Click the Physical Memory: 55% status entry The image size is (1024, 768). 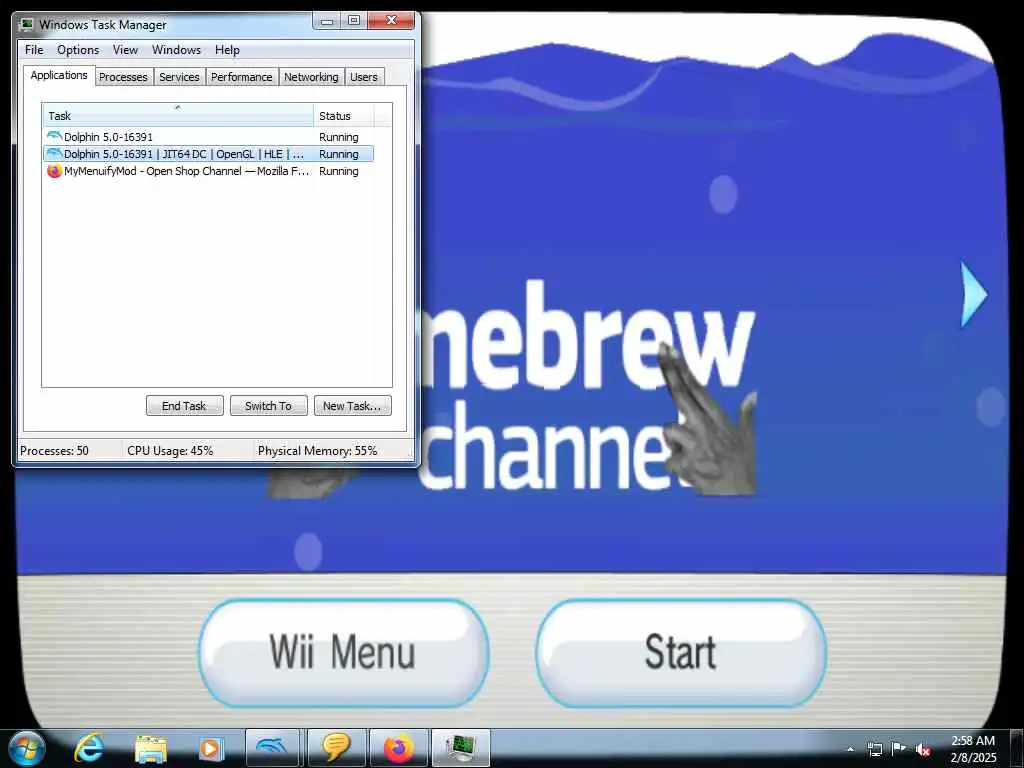pyautogui.click(x=317, y=451)
